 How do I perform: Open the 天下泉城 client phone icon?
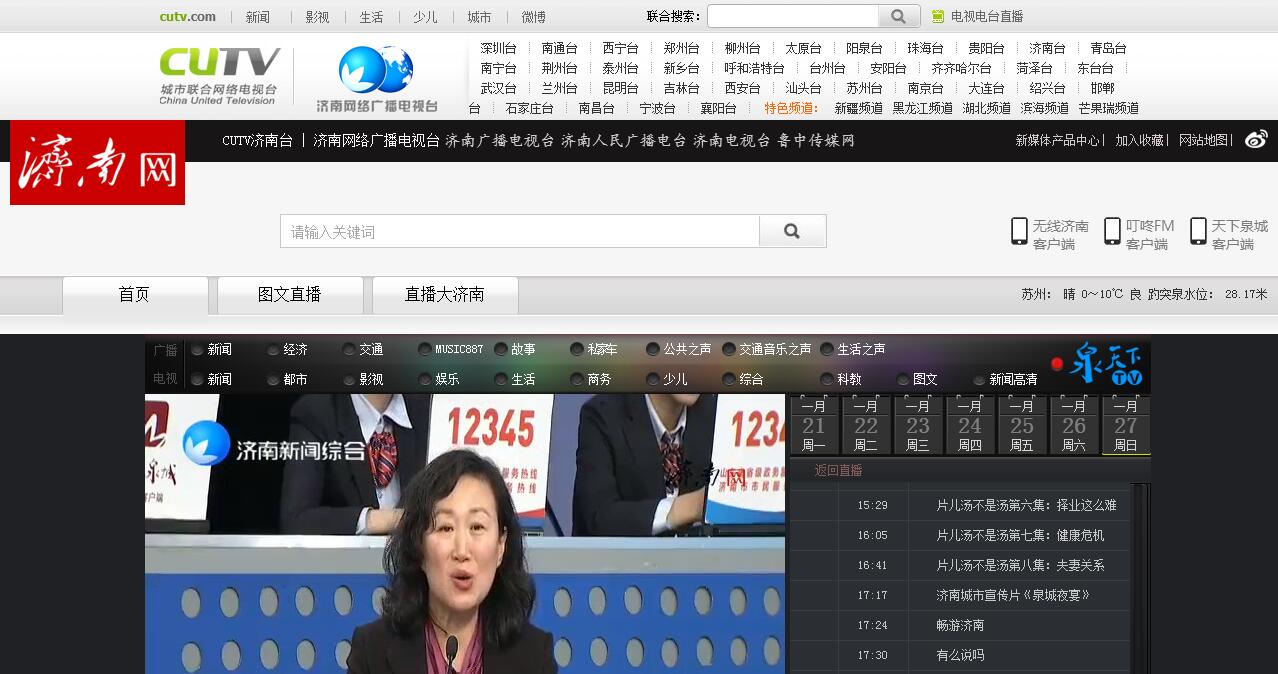click(1198, 232)
